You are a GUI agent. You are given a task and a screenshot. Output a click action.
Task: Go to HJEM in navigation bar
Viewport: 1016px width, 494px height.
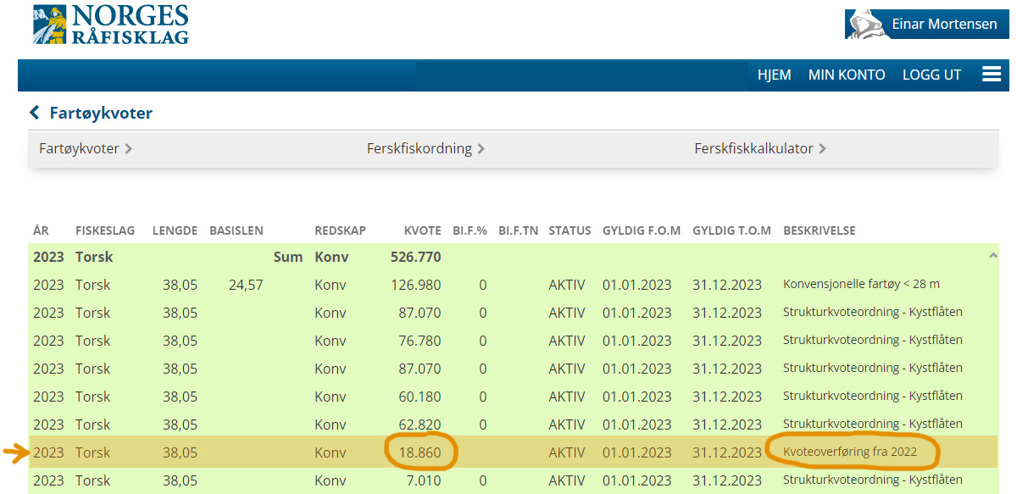pos(774,75)
